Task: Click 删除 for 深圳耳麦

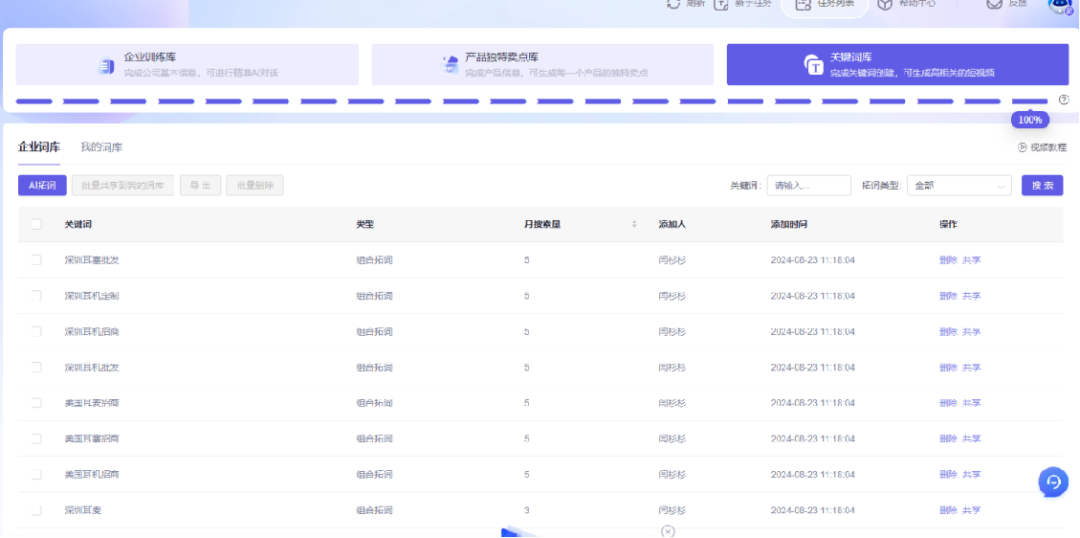Action: tap(948, 510)
